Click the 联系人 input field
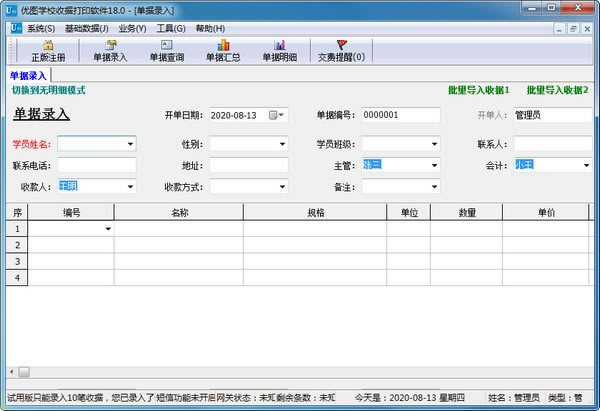The image size is (600, 411). tap(553, 144)
